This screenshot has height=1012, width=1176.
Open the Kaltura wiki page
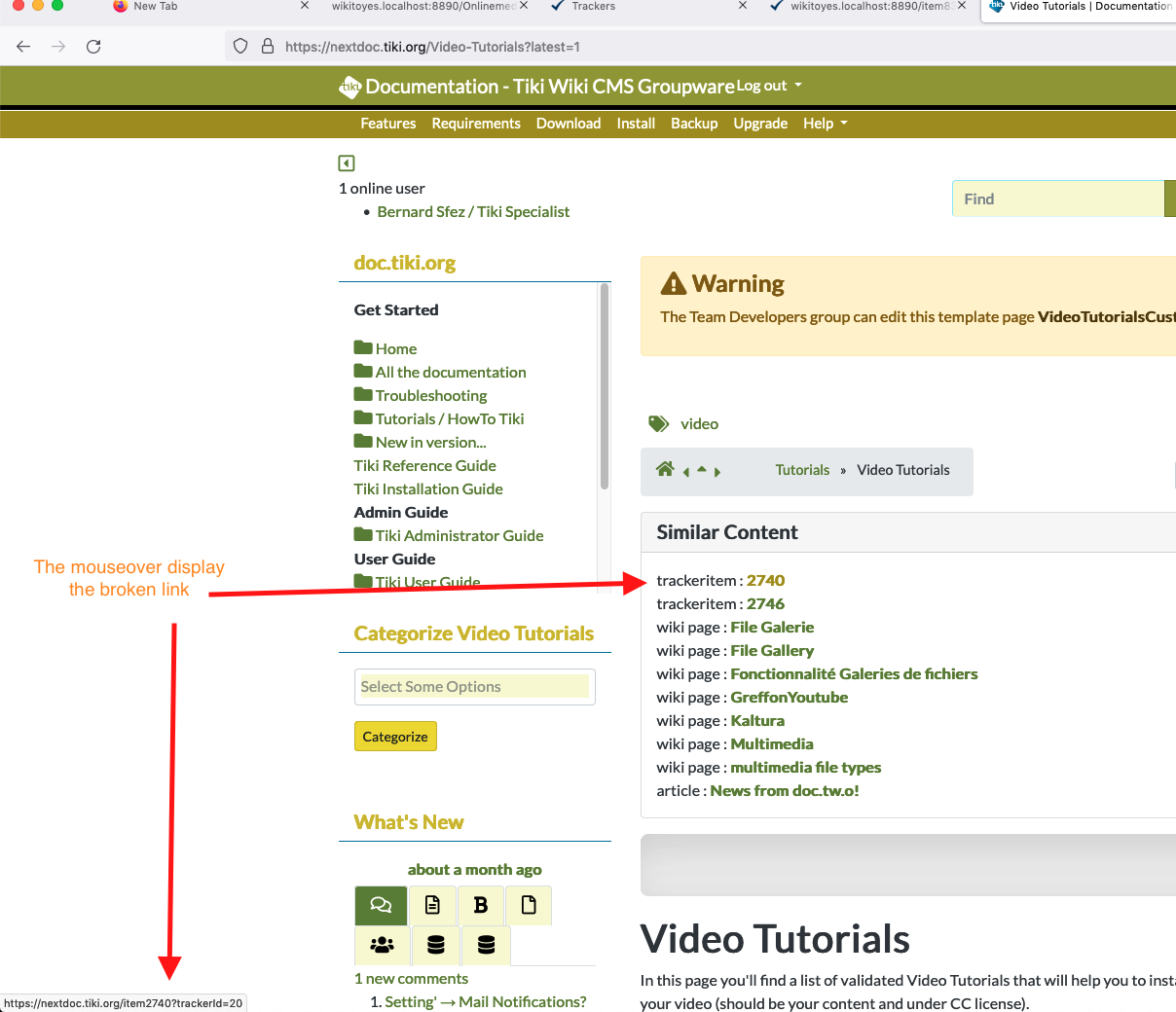click(x=757, y=720)
